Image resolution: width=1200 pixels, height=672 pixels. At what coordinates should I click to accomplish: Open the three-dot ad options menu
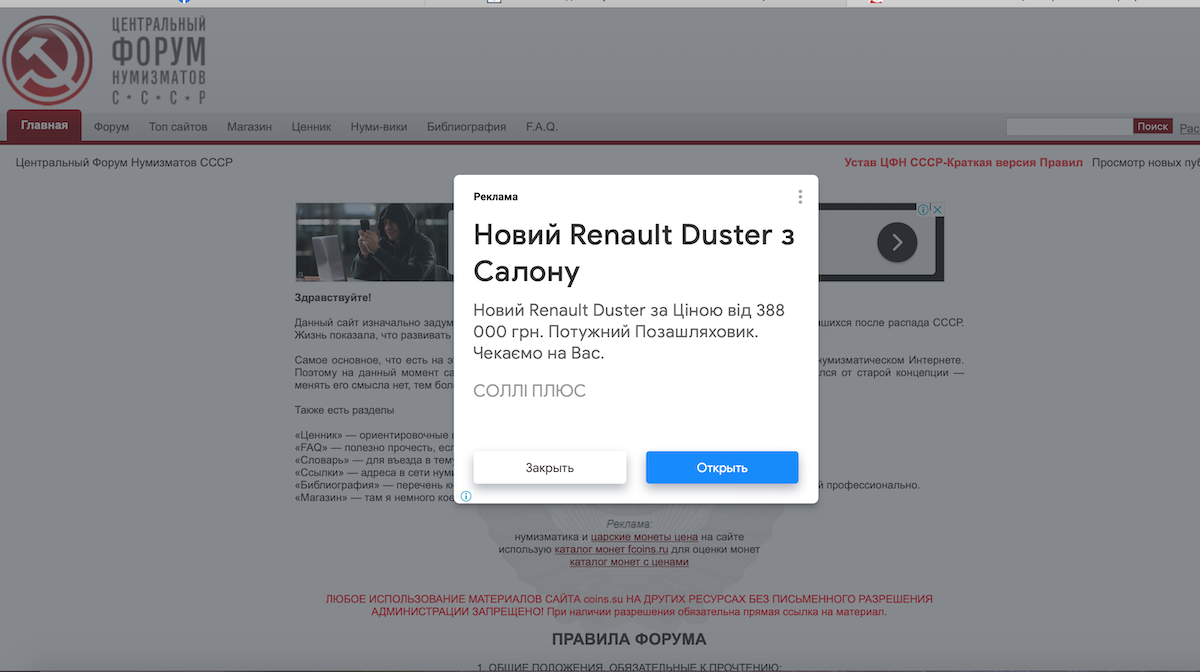[800, 197]
